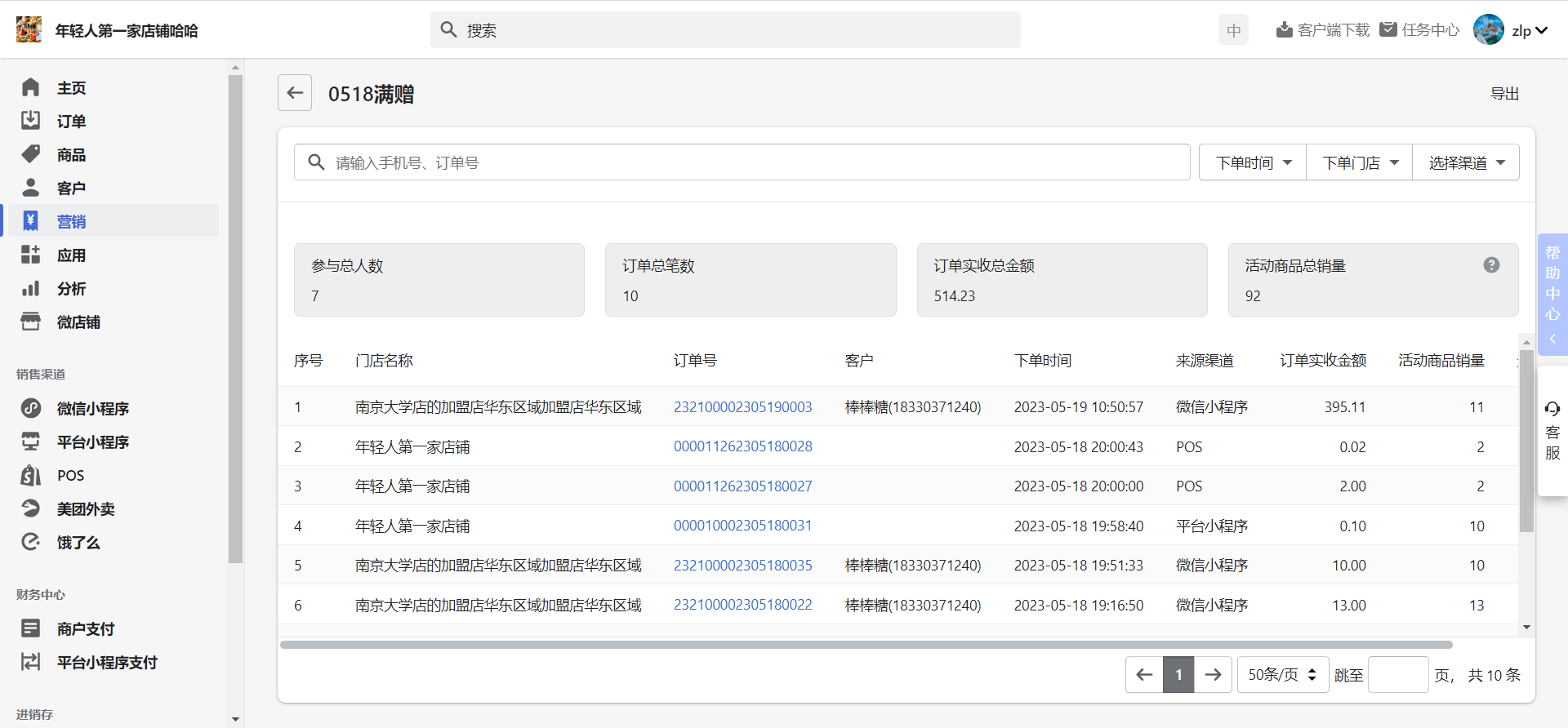Open 应用 in the sidebar
This screenshot has height=728, width=1568.
point(72,255)
